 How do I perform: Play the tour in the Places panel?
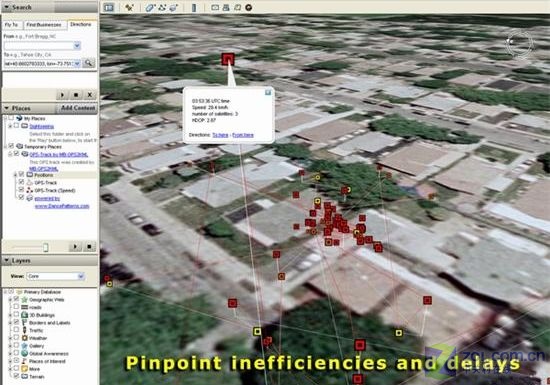click(x=75, y=247)
